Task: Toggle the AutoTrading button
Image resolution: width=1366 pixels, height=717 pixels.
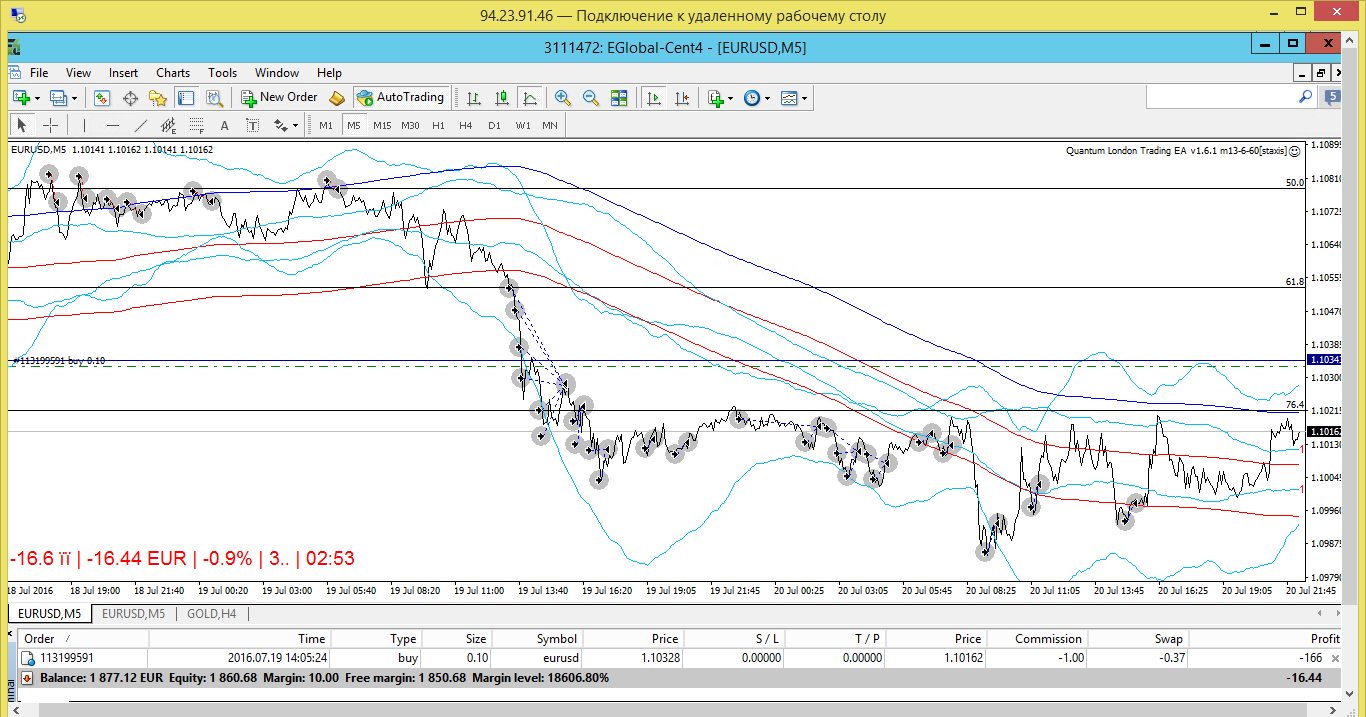Action: point(400,98)
